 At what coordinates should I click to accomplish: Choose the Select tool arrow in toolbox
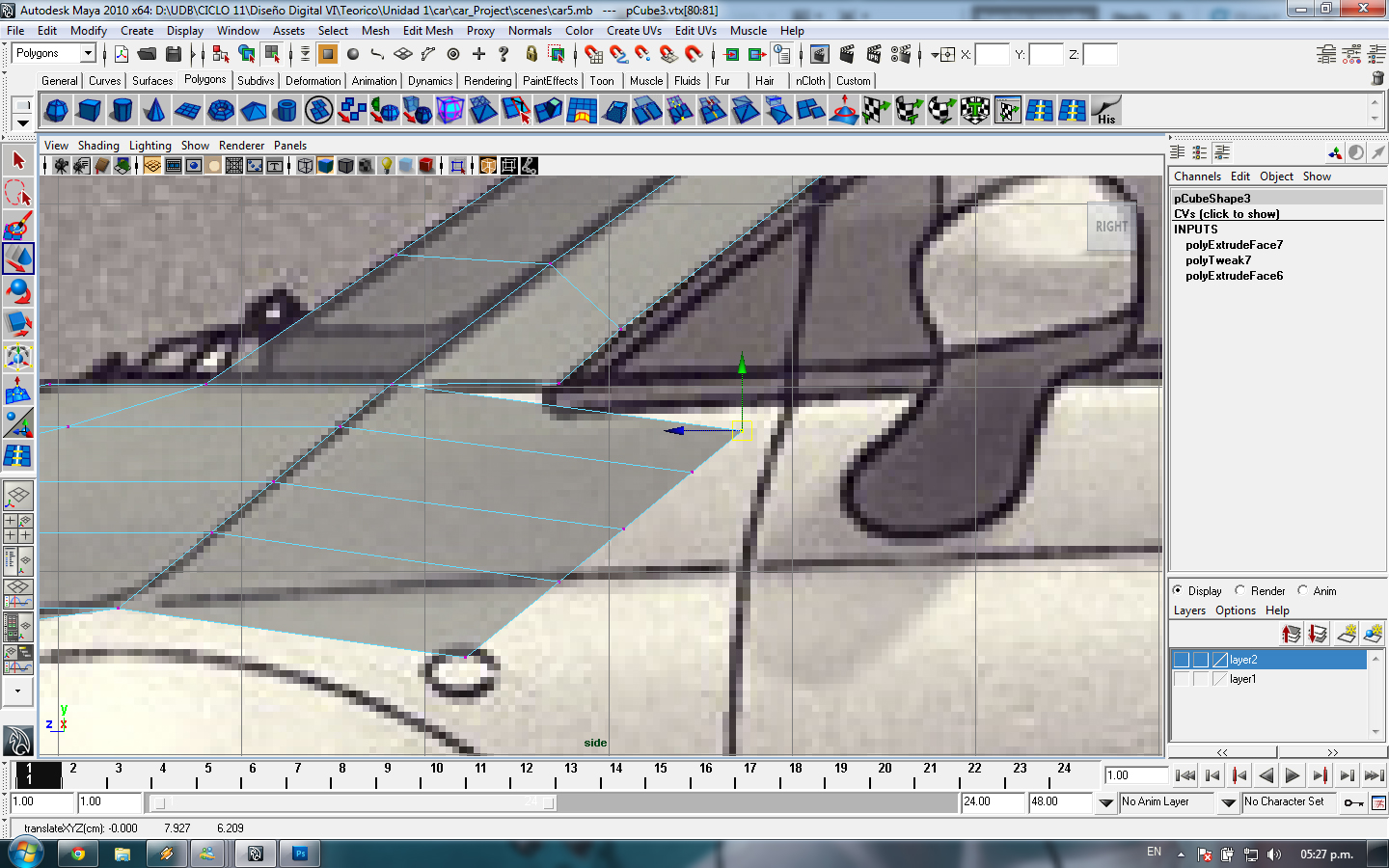coord(18,160)
